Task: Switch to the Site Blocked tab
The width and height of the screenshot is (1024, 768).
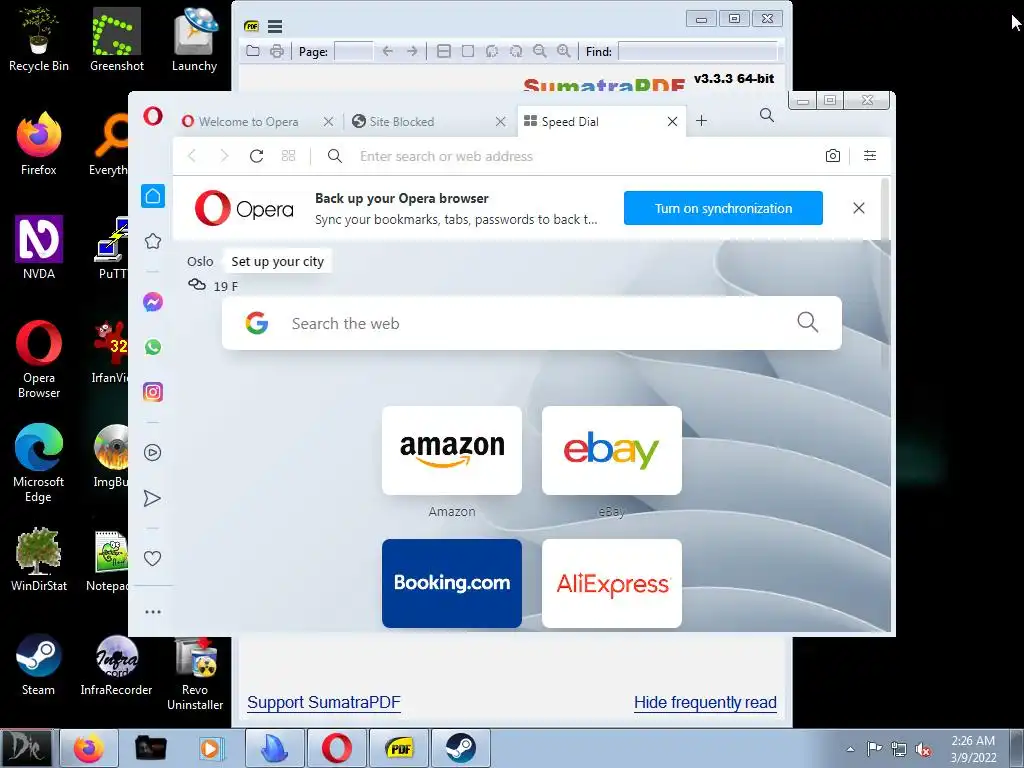Action: point(401,121)
